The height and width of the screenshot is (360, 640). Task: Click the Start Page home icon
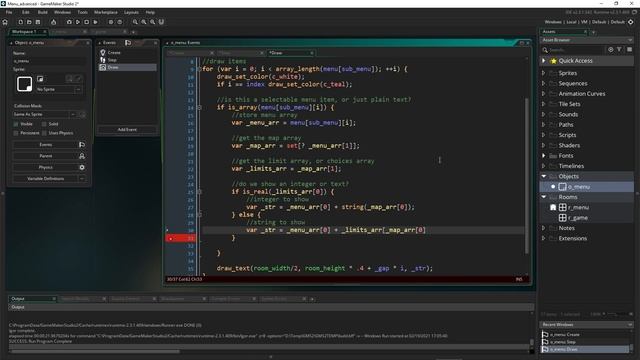(5, 22)
